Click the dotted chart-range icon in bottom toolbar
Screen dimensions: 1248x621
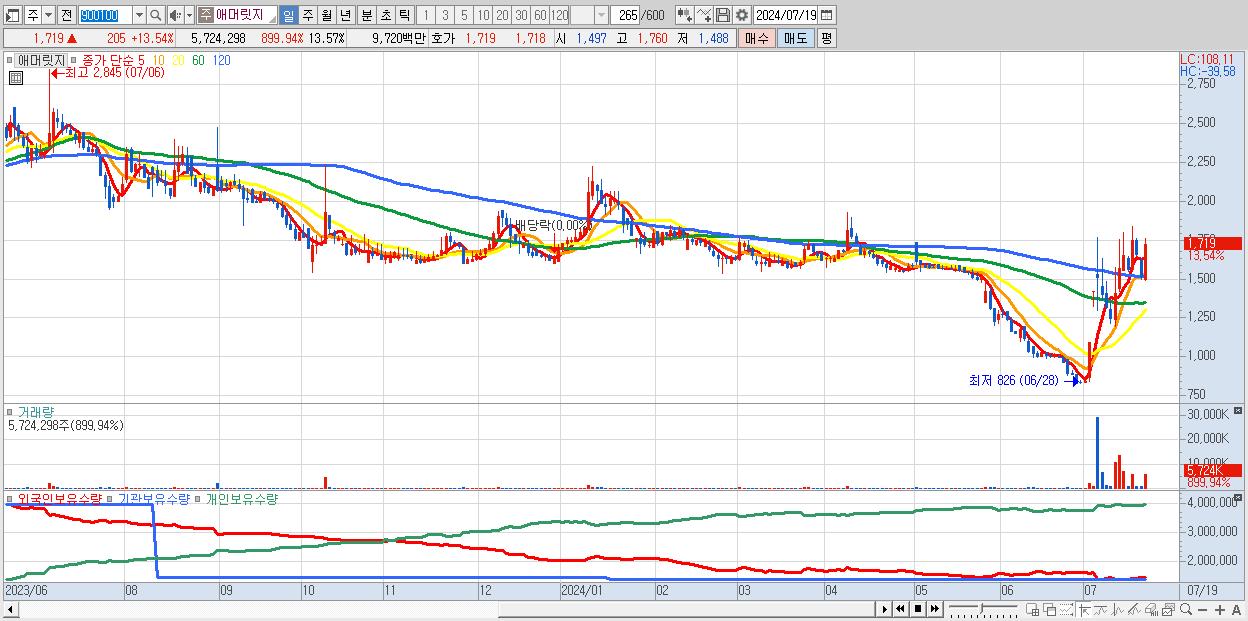click(x=1066, y=609)
